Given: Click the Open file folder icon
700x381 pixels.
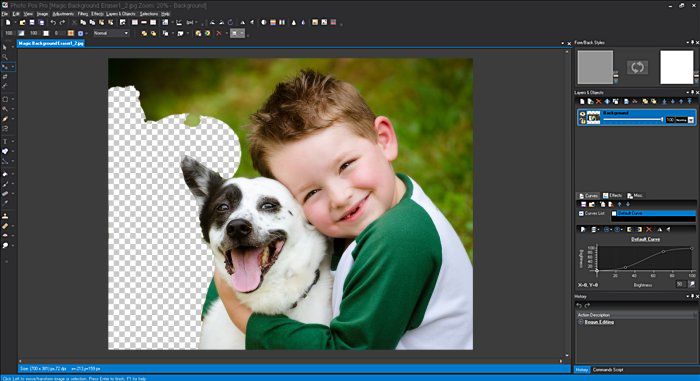Looking at the screenshot, I should point(22,22).
